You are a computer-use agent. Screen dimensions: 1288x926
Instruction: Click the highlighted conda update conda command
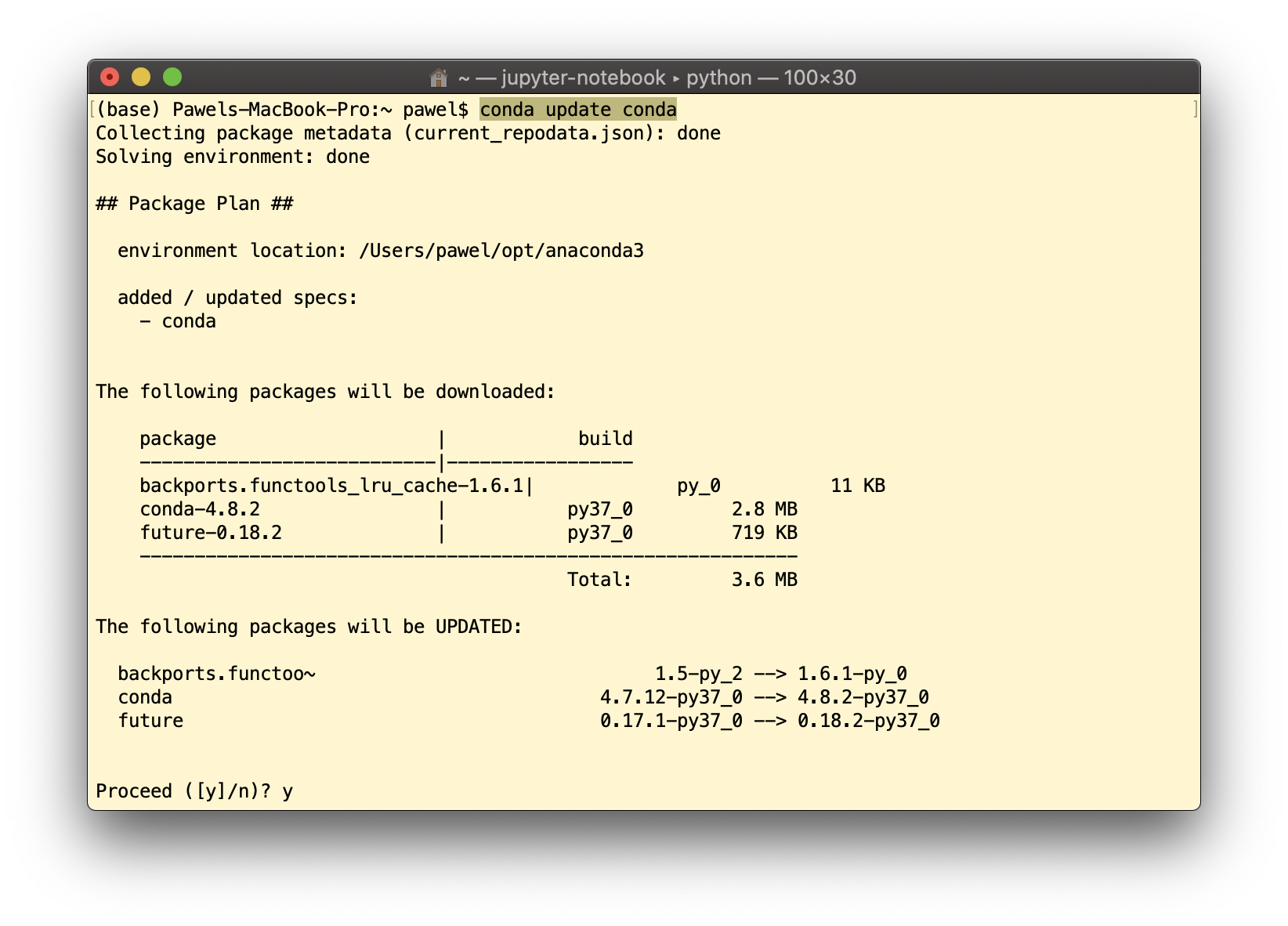click(577, 110)
